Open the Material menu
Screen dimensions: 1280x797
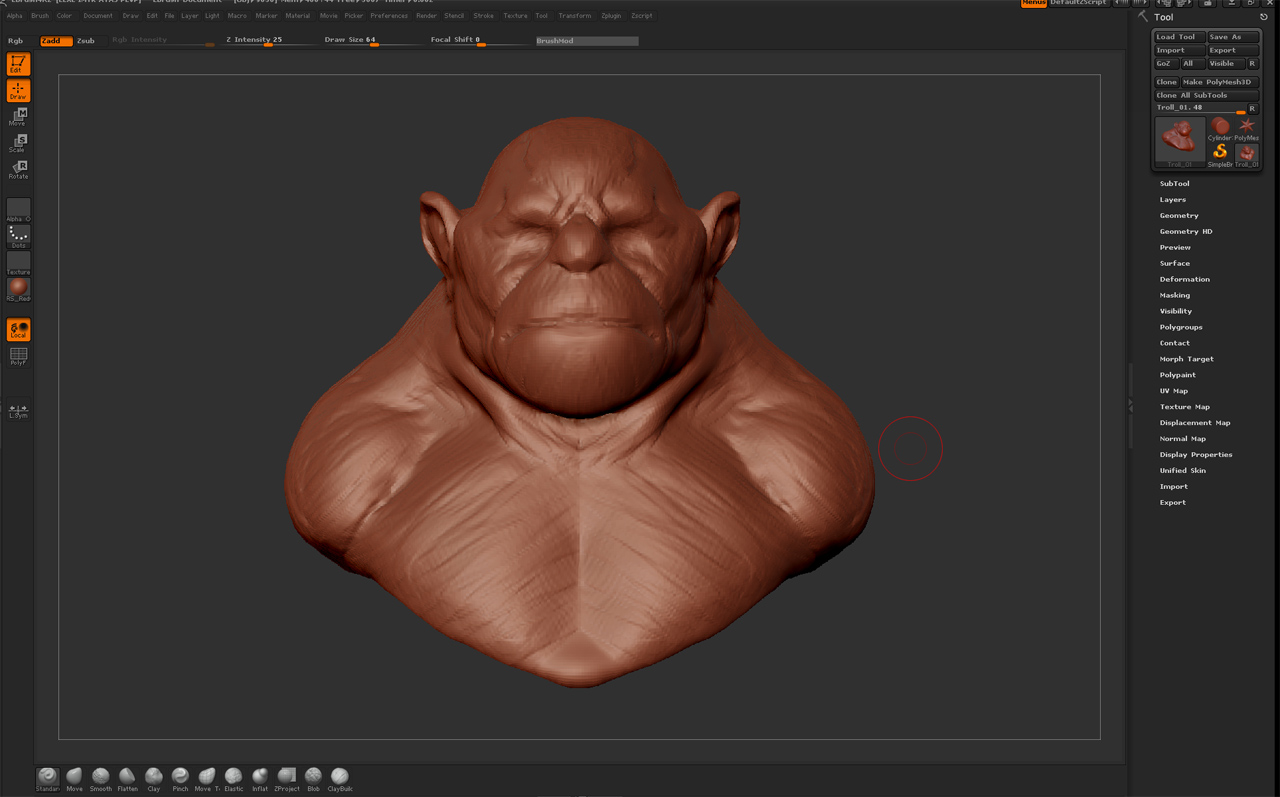(x=297, y=16)
